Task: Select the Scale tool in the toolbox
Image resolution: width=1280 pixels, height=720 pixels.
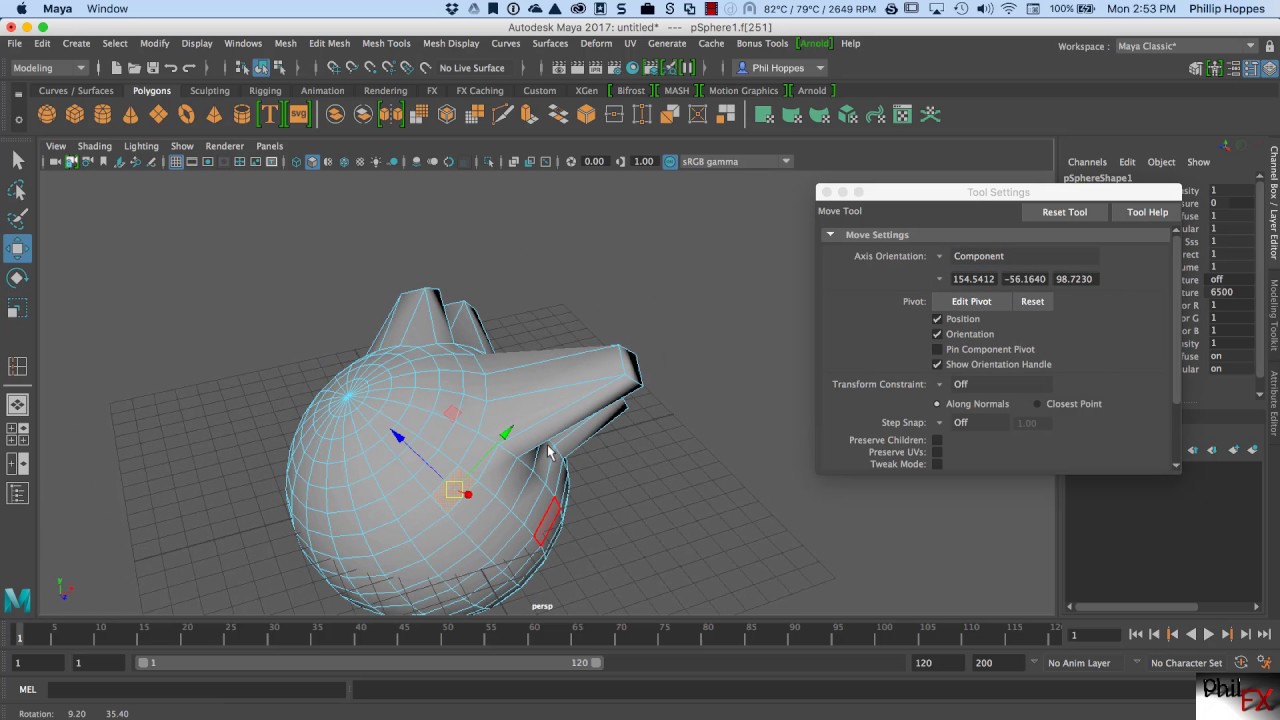Action: pyautogui.click(x=17, y=309)
